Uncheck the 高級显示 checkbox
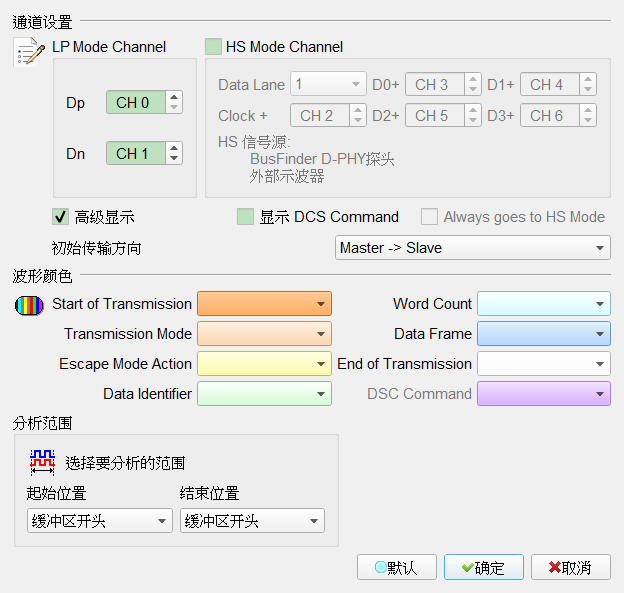Viewport: 624px width, 593px height. tap(60, 217)
